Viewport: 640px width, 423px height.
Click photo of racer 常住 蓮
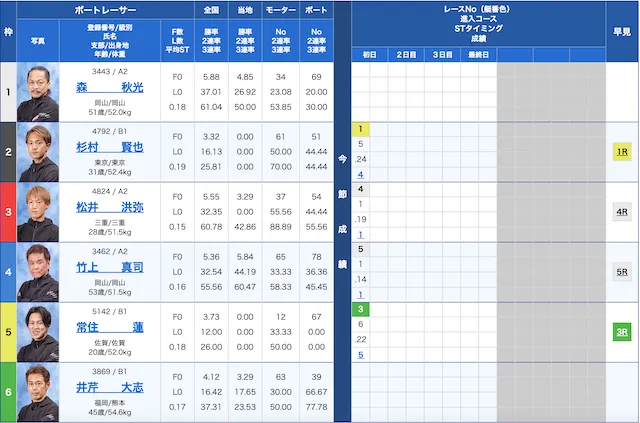[38, 332]
